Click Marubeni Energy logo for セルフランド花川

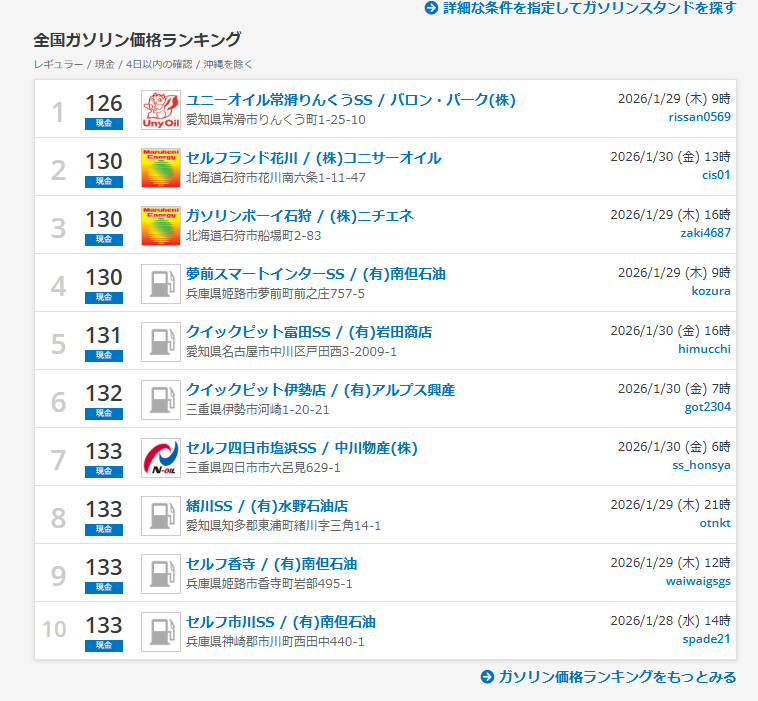point(161,168)
